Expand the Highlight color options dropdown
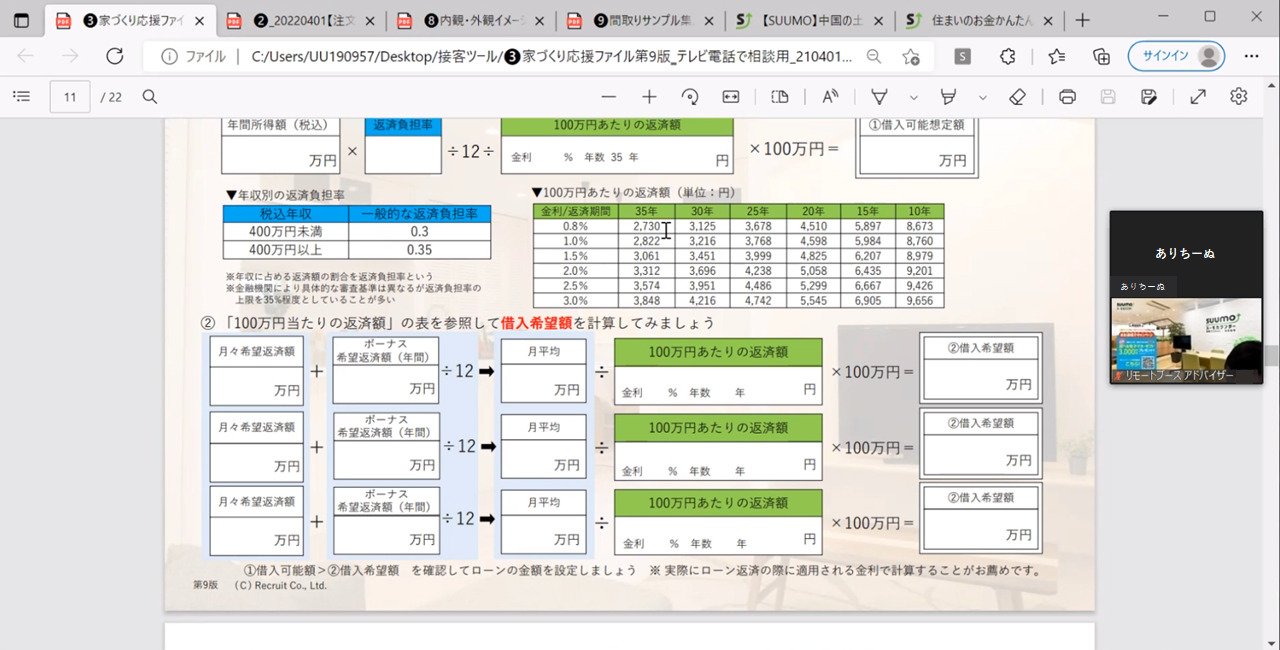The width and height of the screenshot is (1280, 650). tap(982, 97)
